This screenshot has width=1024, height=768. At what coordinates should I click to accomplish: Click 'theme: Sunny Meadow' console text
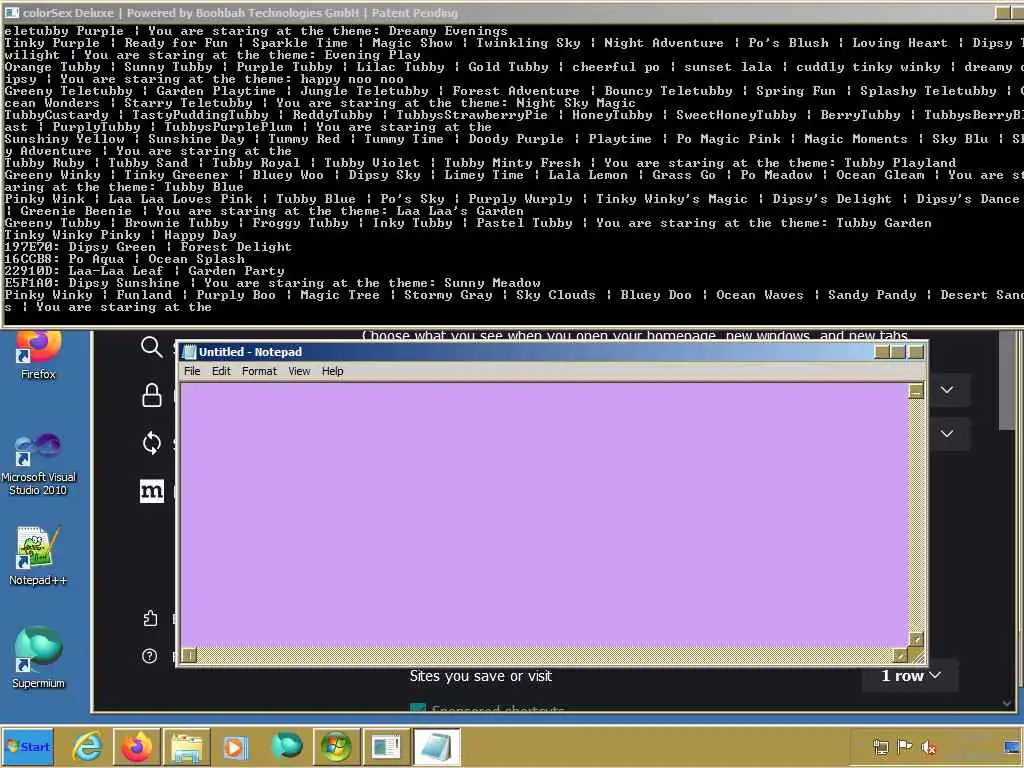[x=464, y=283]
